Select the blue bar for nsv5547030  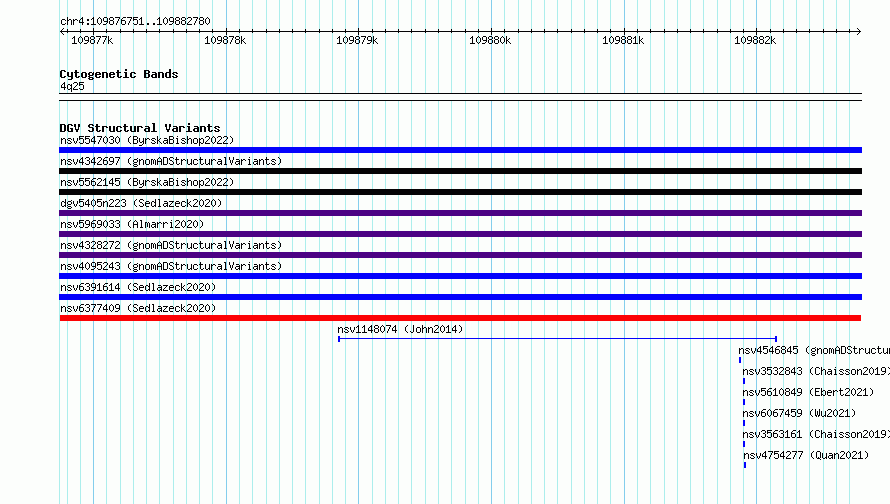(x=460, y=150)
